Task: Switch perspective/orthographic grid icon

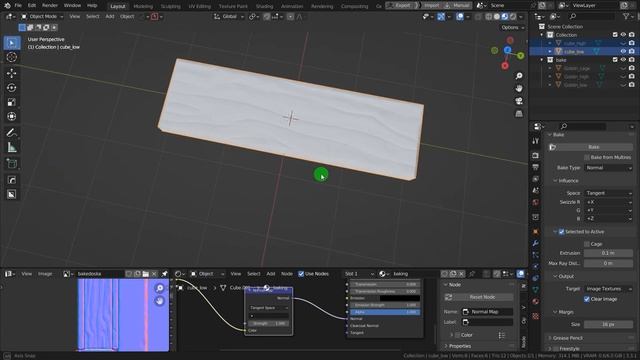Action: (x=519, y=113)
